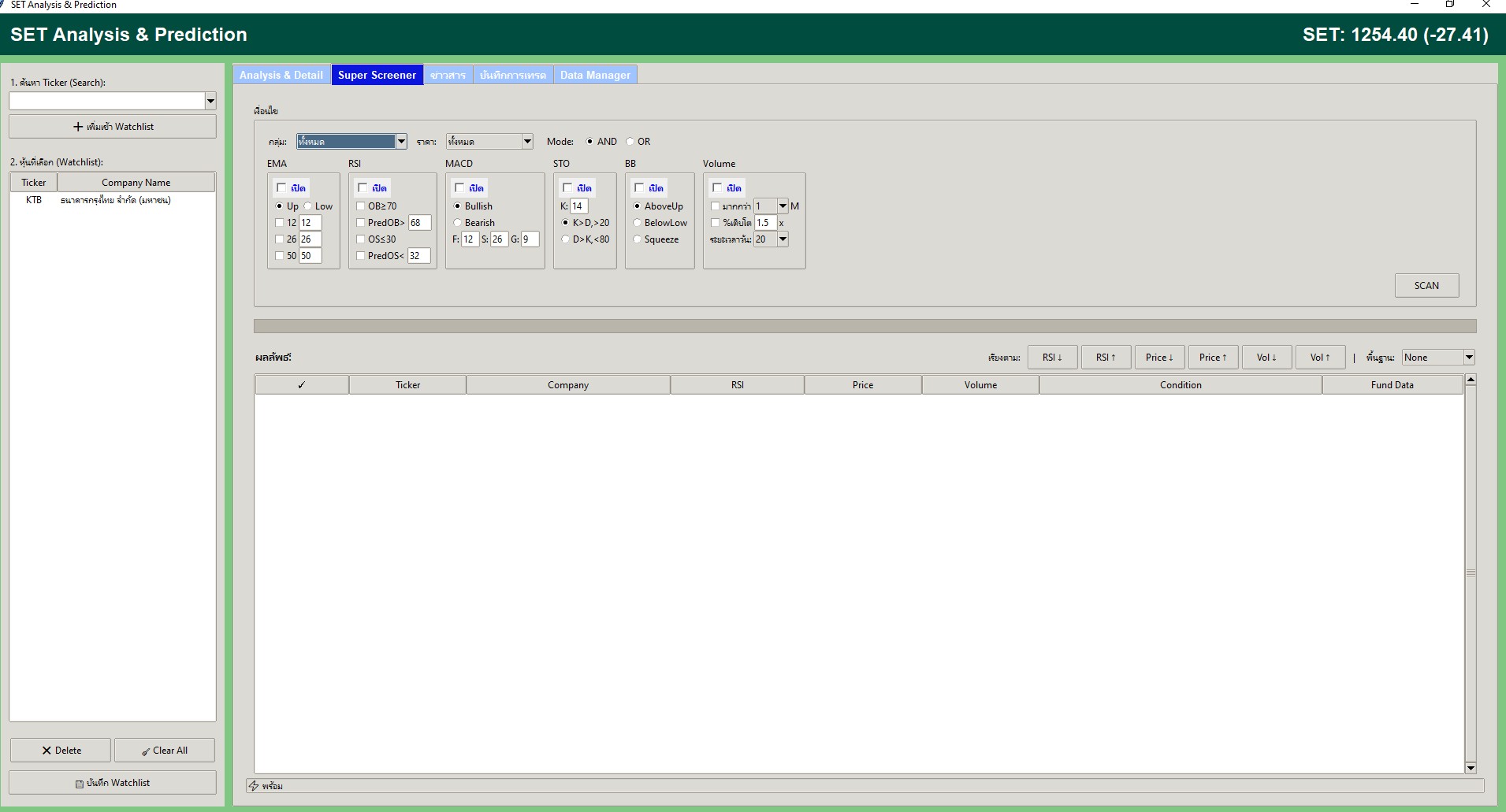
Task: Open the Data Manager tab
Action: point(595,76)
